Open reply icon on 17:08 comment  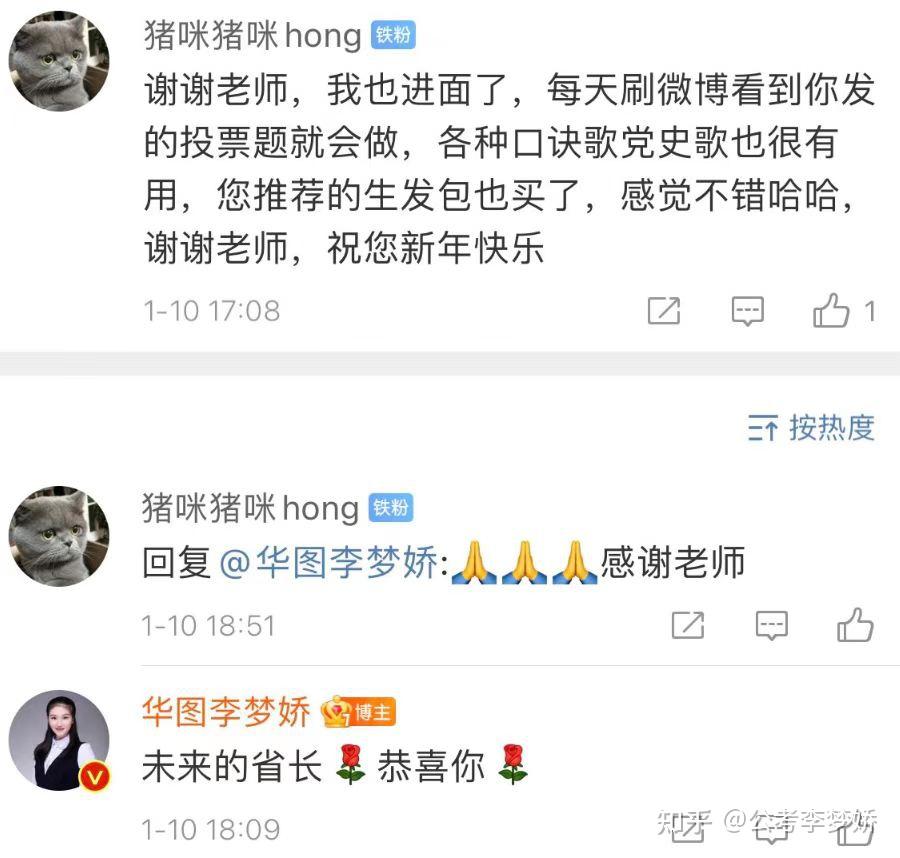pos(747,311)
